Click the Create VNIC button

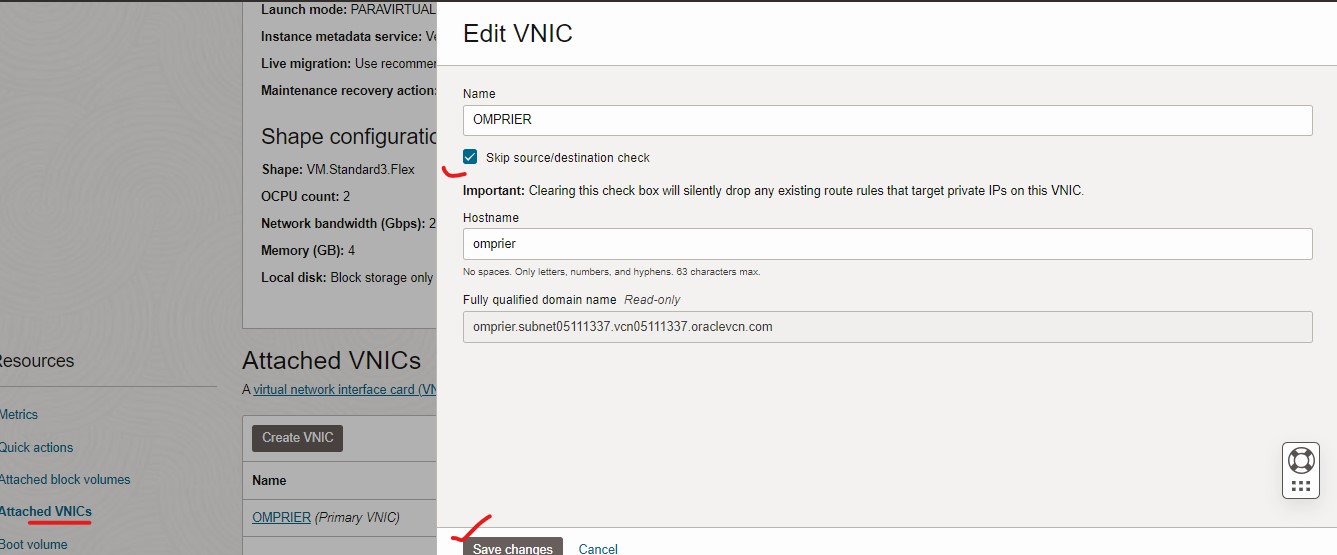[x=297, y=437]
